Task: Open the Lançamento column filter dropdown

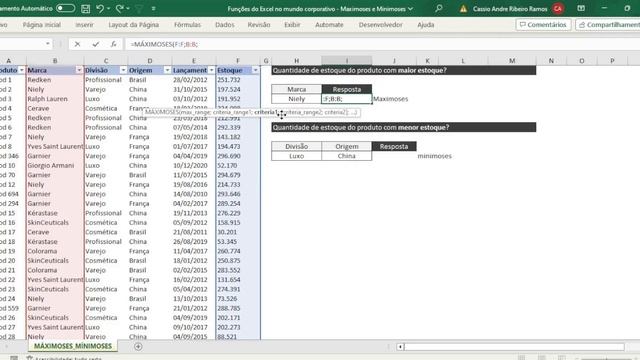Action: click(211, 71)
